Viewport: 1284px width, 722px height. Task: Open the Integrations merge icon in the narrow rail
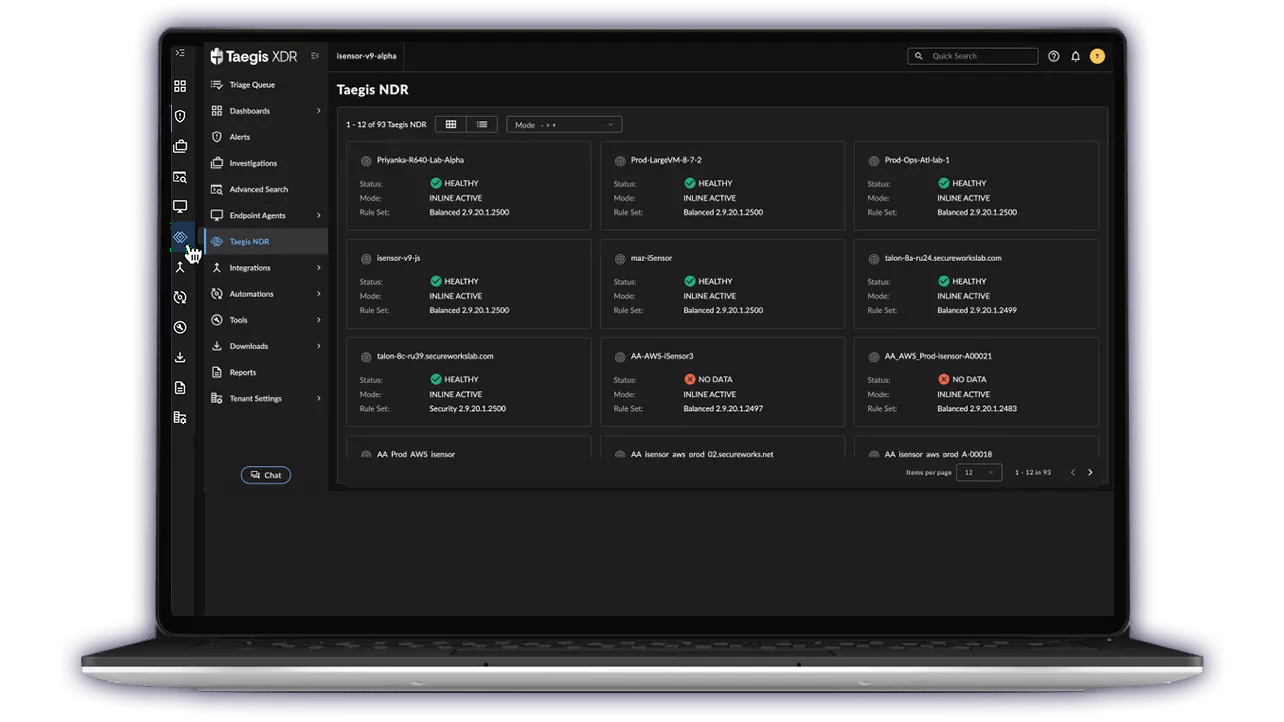[x=180, y=267]
